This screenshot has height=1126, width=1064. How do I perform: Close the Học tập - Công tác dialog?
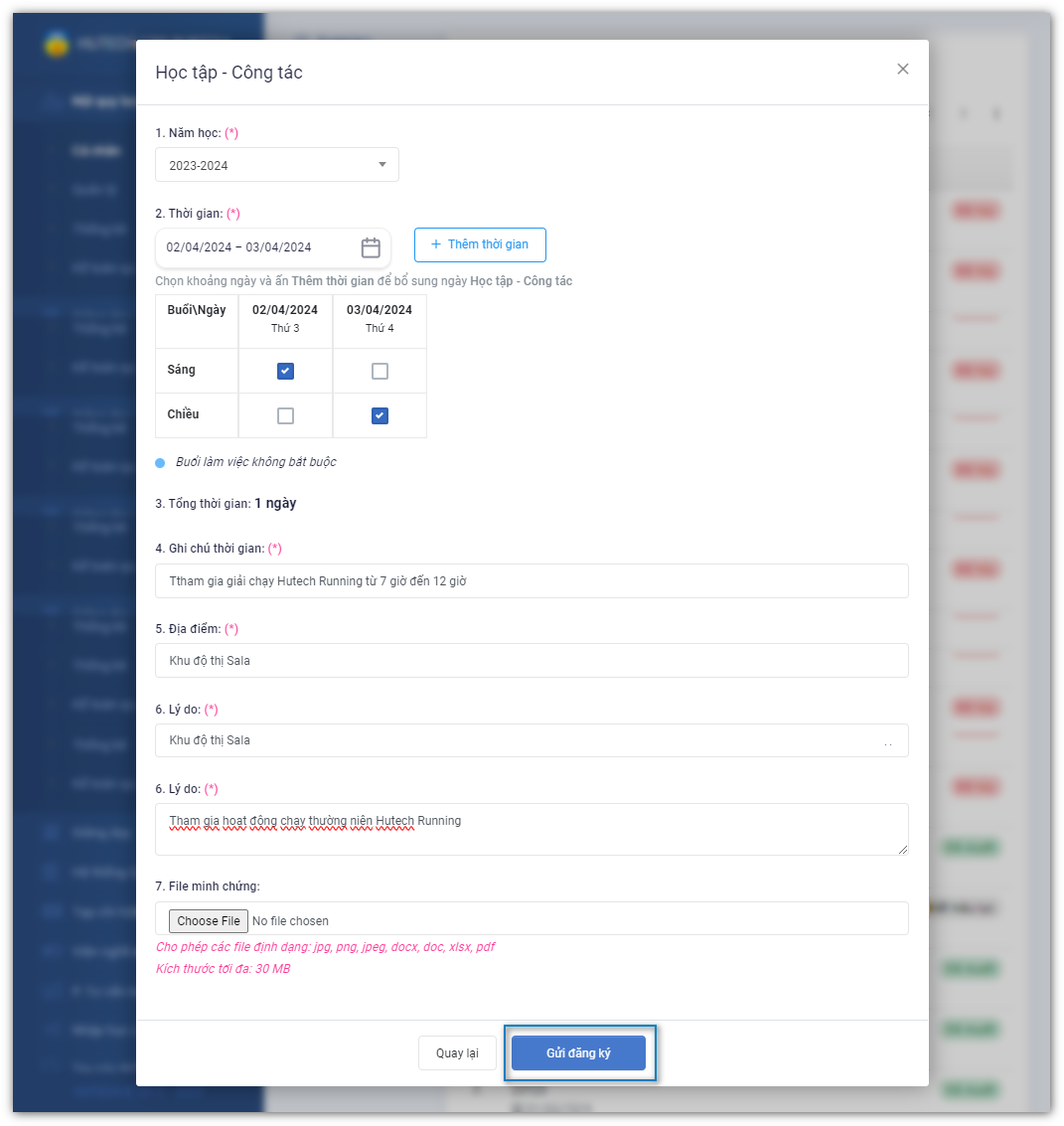[902, 69]
